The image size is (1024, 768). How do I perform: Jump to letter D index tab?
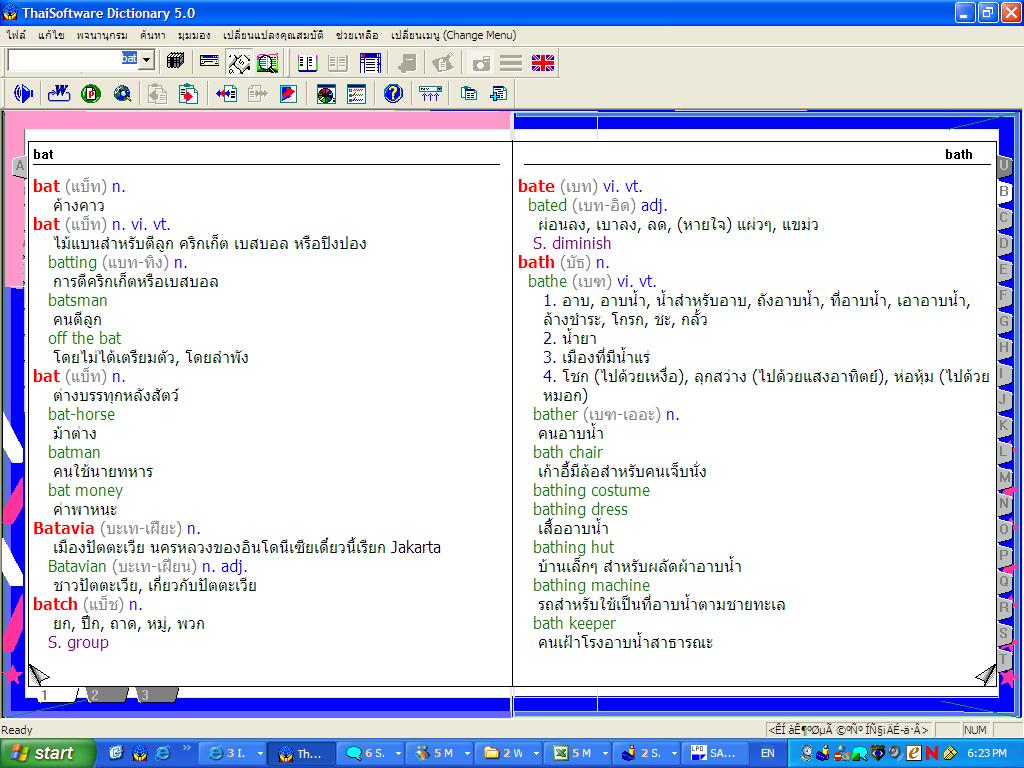1004,244
